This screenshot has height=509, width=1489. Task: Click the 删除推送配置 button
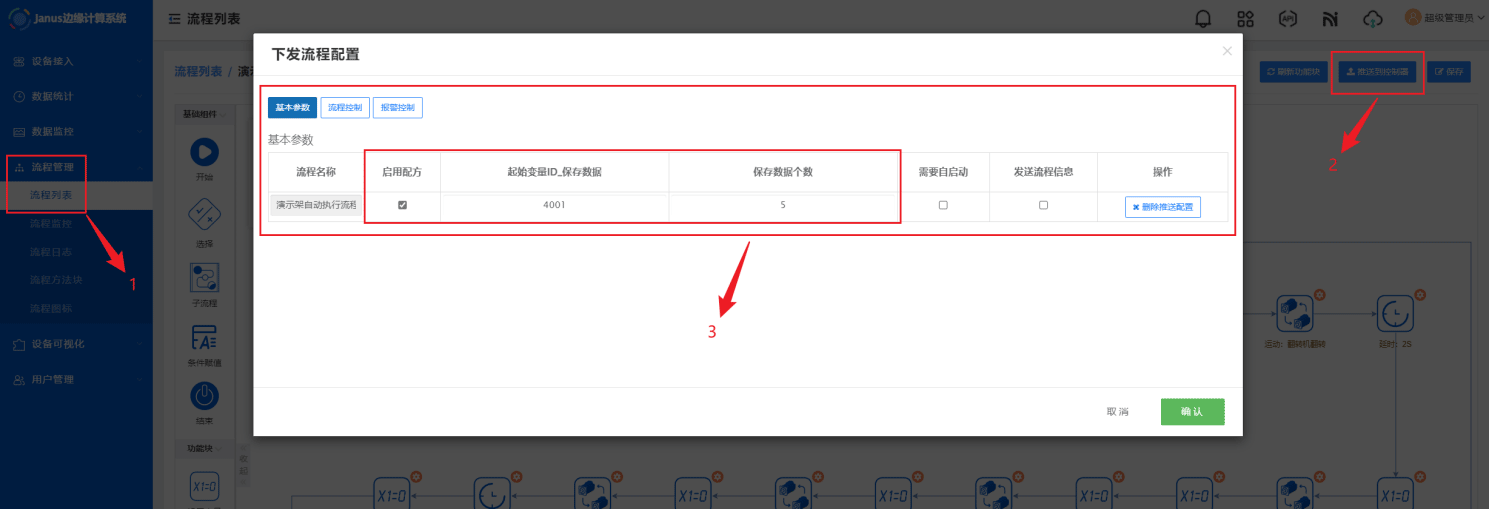pos(1162,207)
